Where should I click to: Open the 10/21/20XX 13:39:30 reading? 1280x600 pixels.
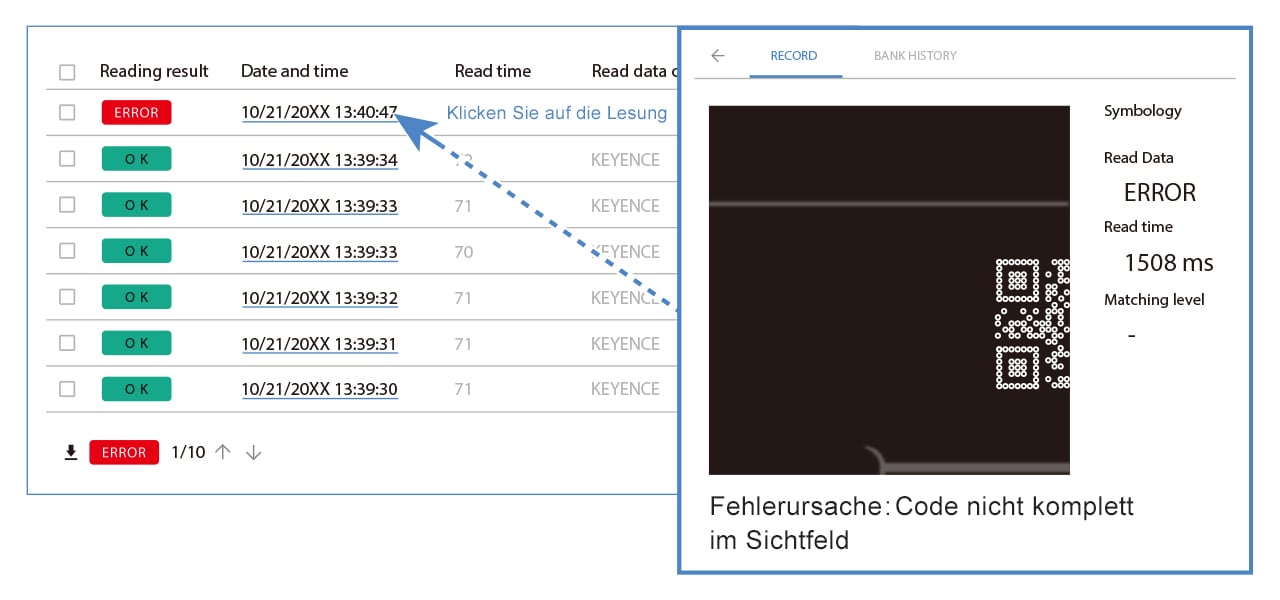pos(320,390)
